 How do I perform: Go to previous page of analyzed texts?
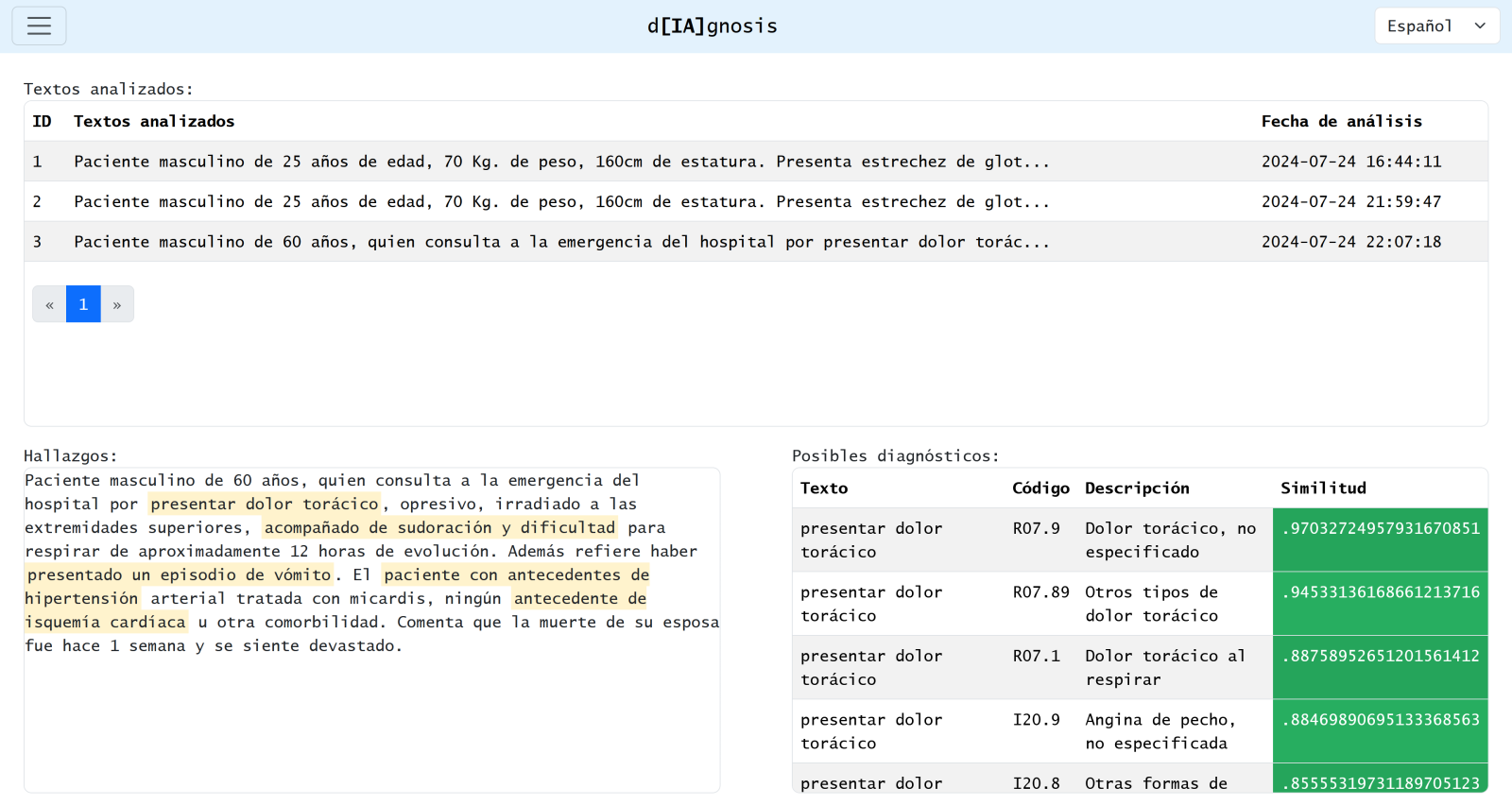click(49, 304)
